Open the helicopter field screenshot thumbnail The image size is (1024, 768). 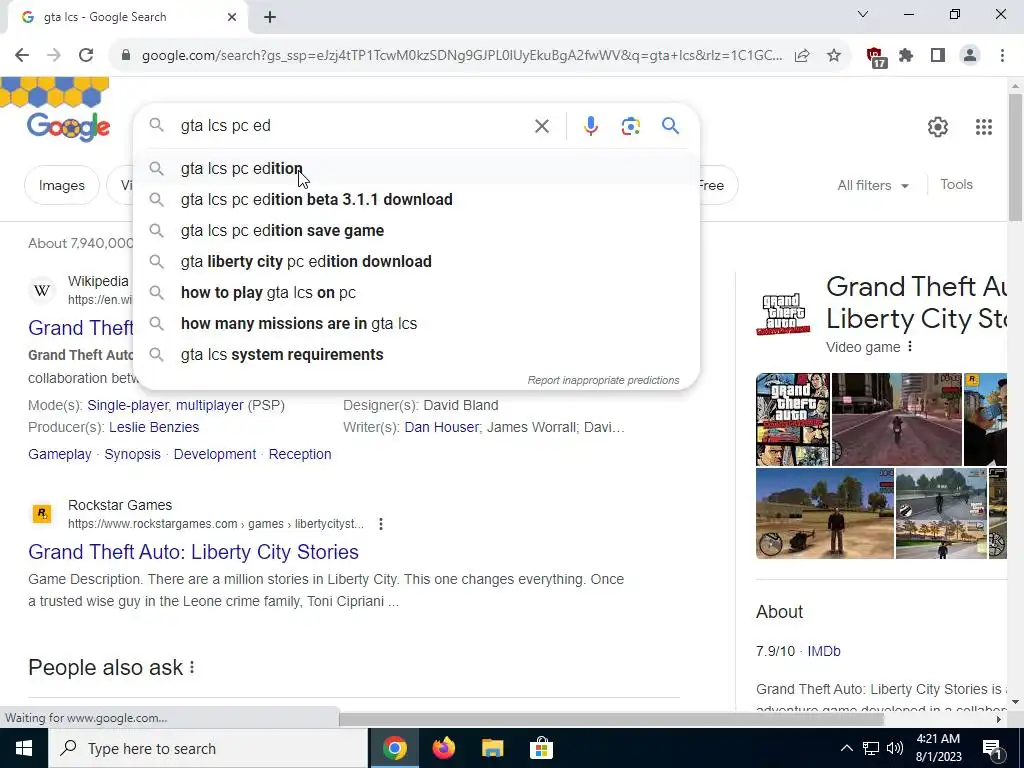(x=825, y=513)
